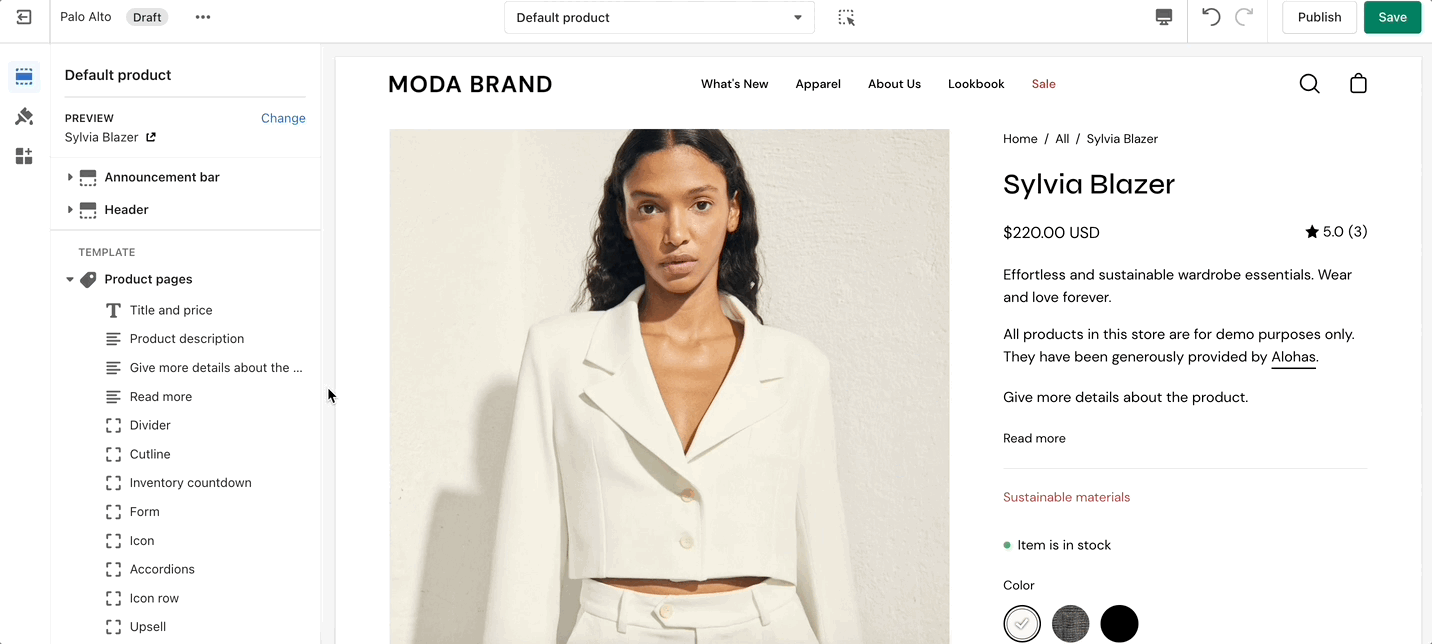The height and width of the screenshot is (644, 1432).
Task: Toggle the inspector selection tool
Action: (x=846, y=17)
